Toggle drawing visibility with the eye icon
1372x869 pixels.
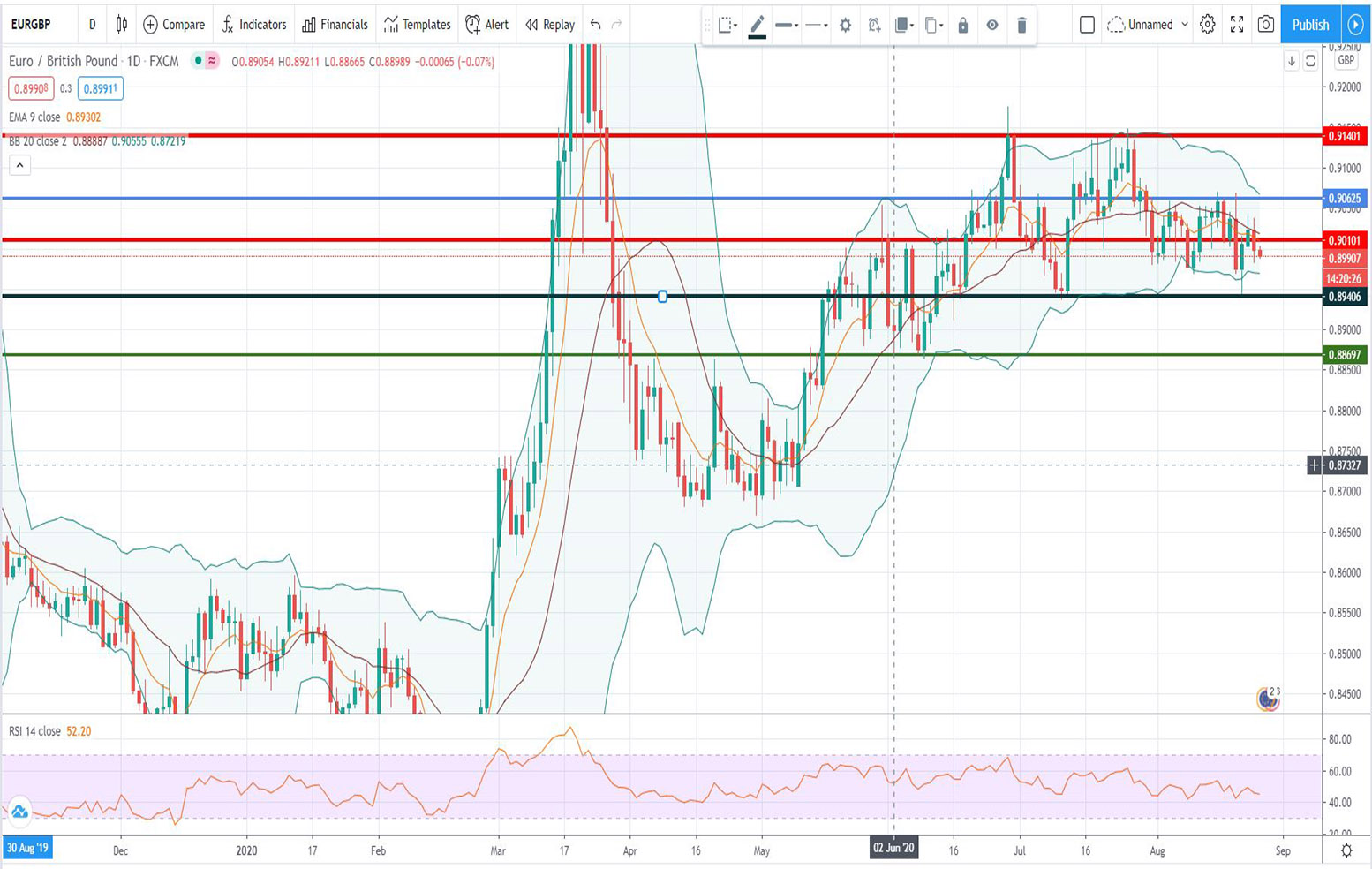point(992,26)
